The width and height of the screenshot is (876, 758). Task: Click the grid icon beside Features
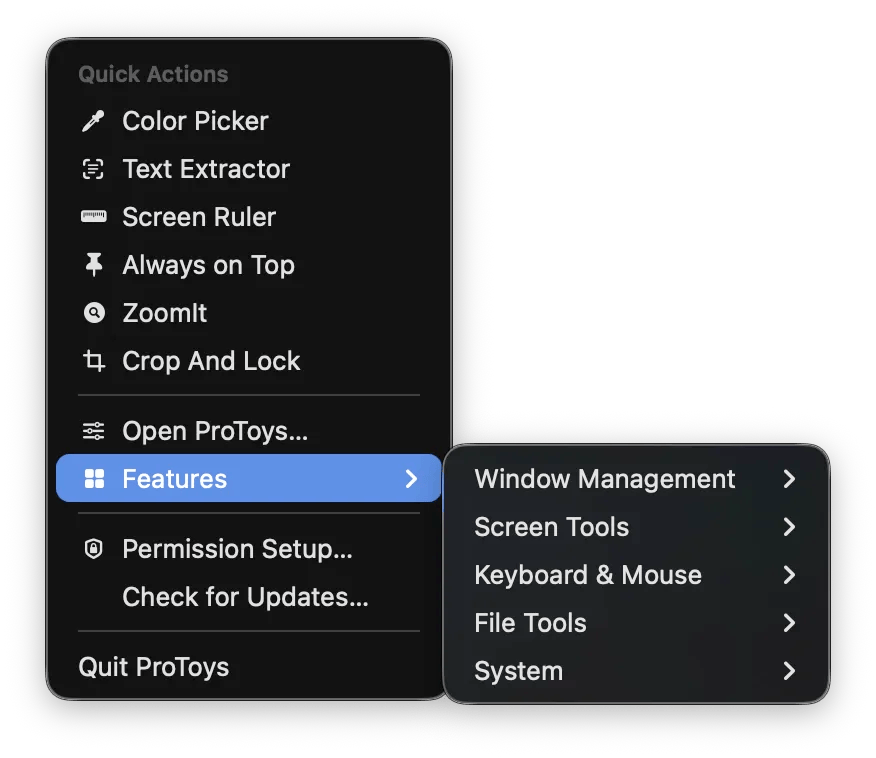pos(94,479)
